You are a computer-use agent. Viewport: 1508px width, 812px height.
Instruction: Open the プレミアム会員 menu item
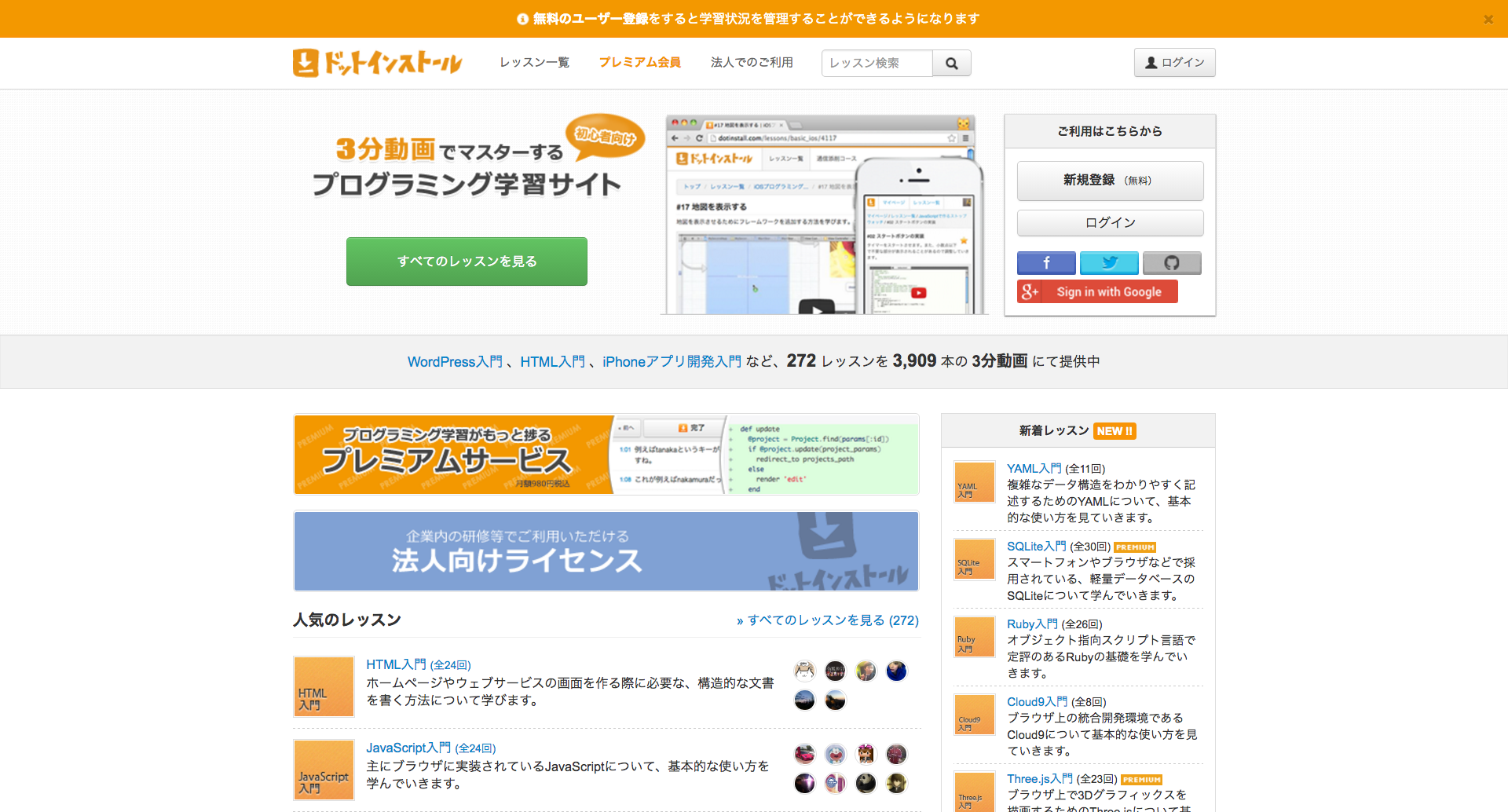pyautogui.click(x=639, y=63)
